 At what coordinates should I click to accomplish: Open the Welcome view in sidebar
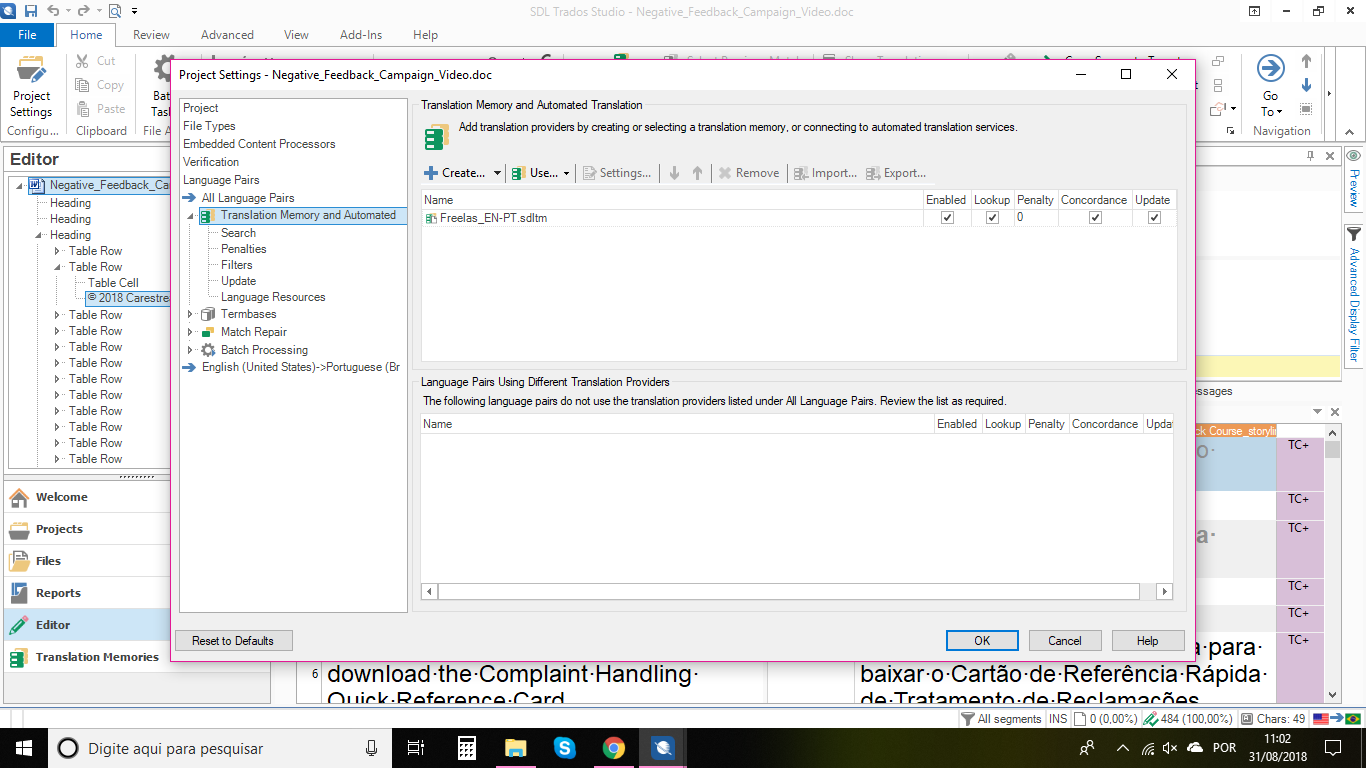click(x=87, y=497)
